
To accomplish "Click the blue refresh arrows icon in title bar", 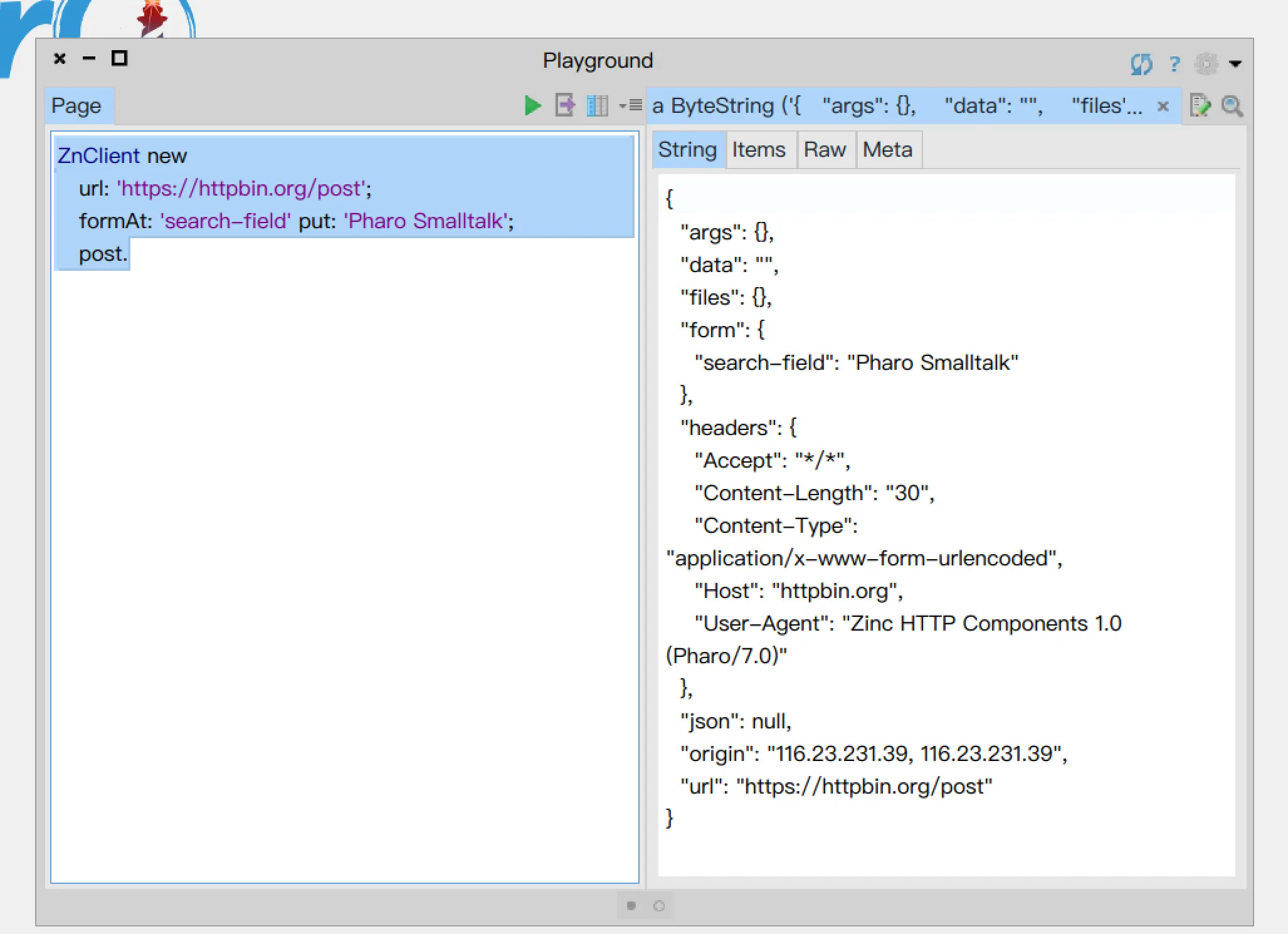I will 1141,63.
